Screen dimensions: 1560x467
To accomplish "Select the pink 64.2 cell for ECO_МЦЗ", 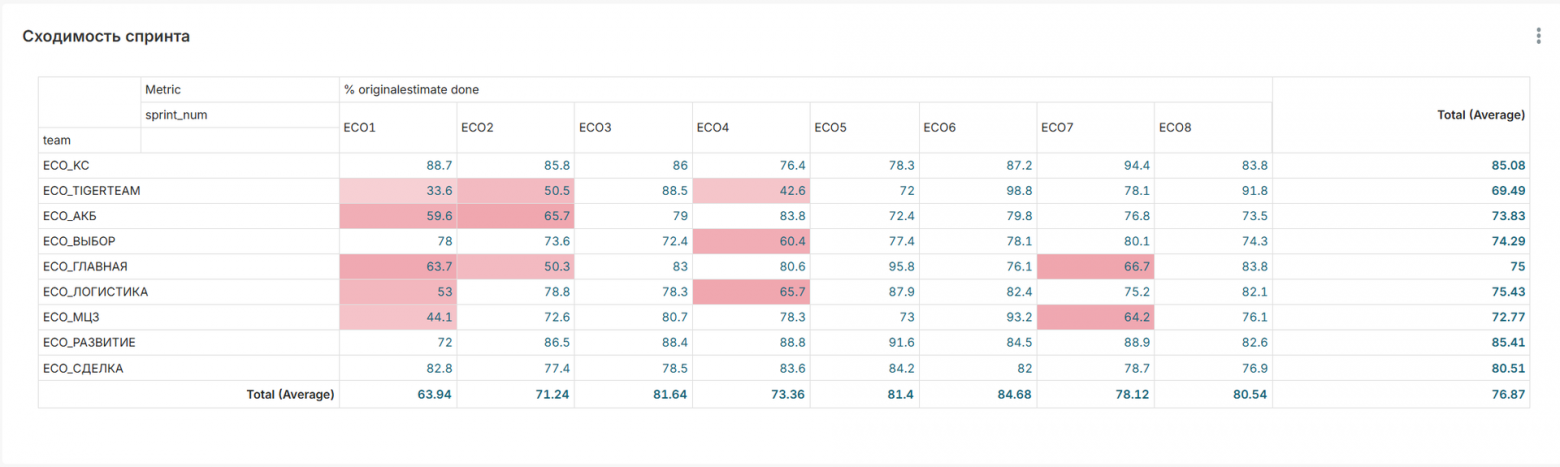I will [x=1096, y=318].
